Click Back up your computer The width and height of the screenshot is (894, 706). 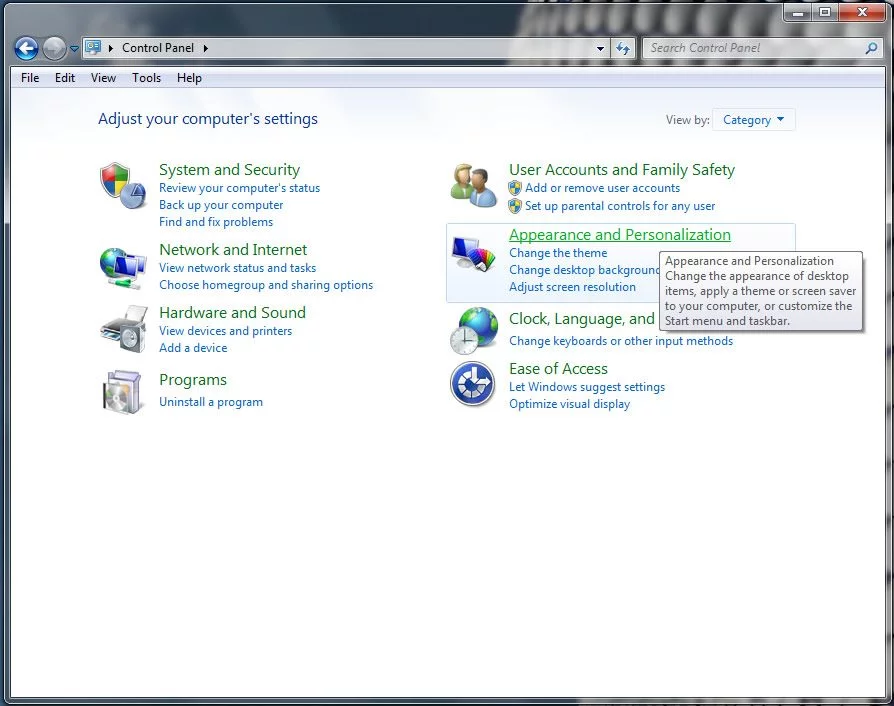pos(221,205)
